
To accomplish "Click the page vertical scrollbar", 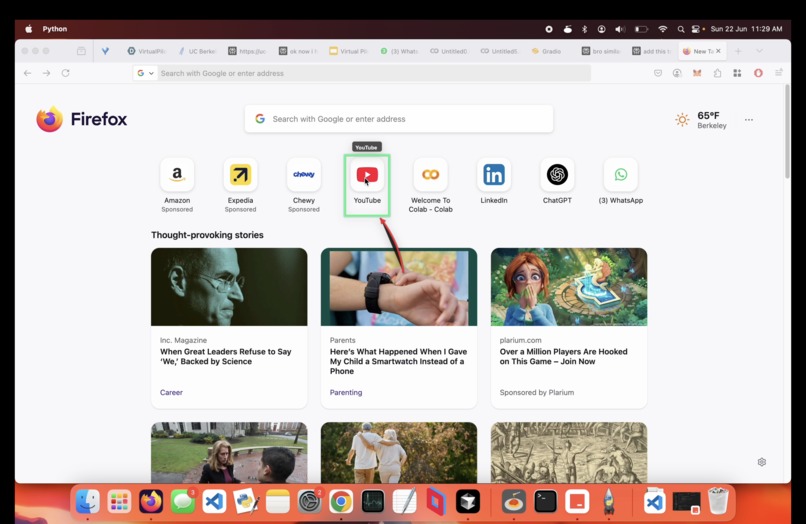I will click(787, 132).
